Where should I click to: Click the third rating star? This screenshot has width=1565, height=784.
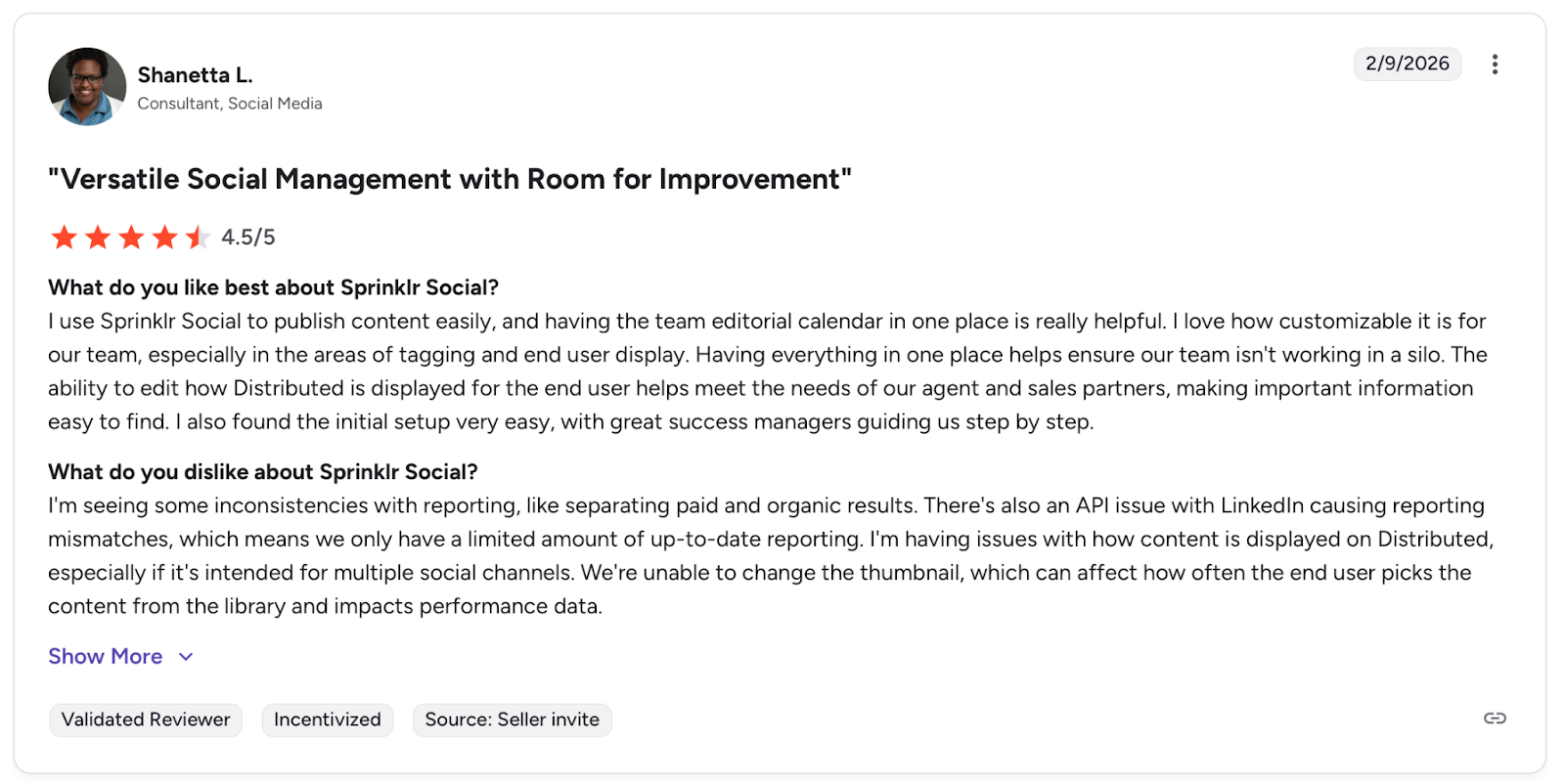[x=131, y=237]
